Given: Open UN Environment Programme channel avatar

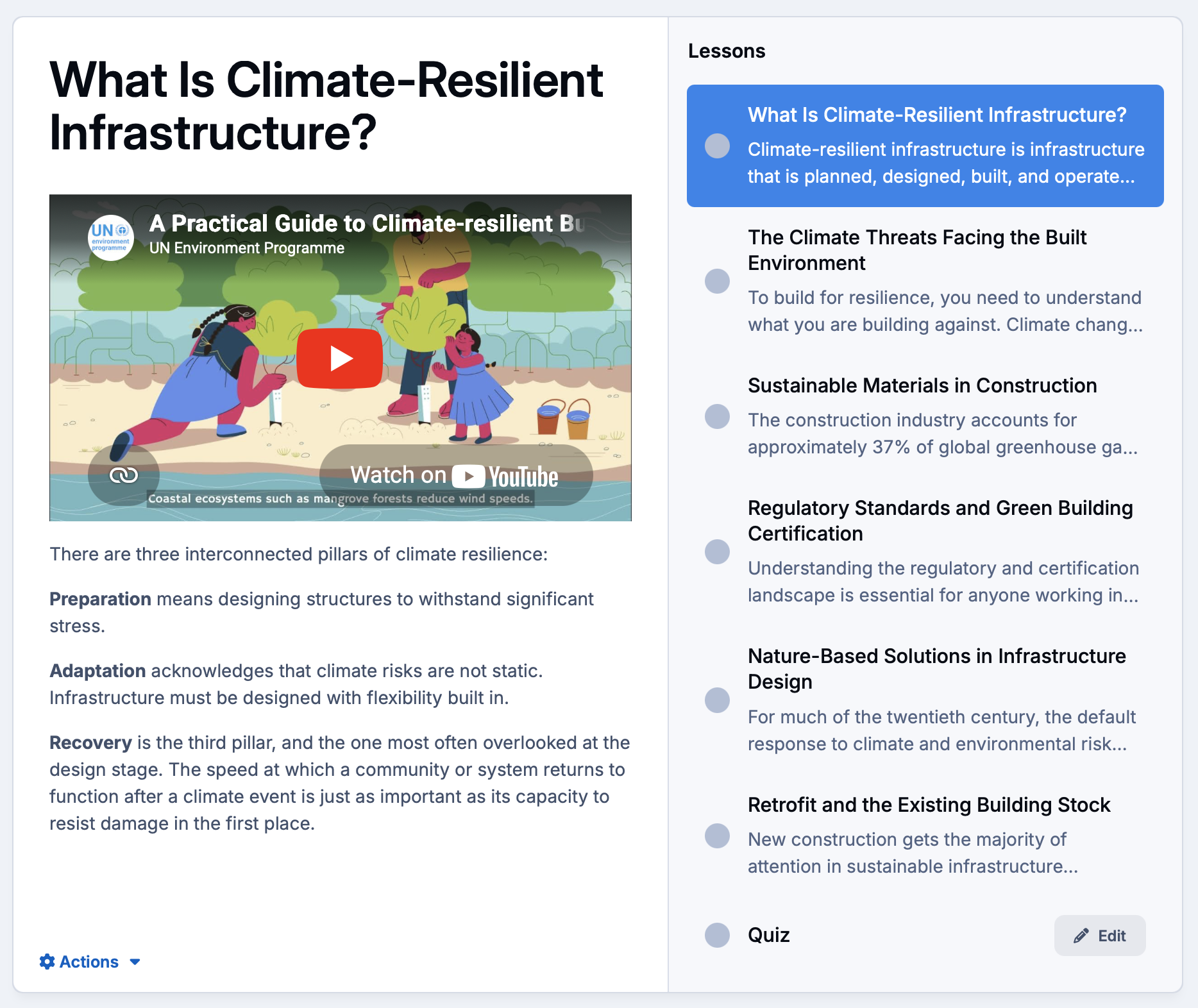Looking at the screenshot, I should point(110,237).
